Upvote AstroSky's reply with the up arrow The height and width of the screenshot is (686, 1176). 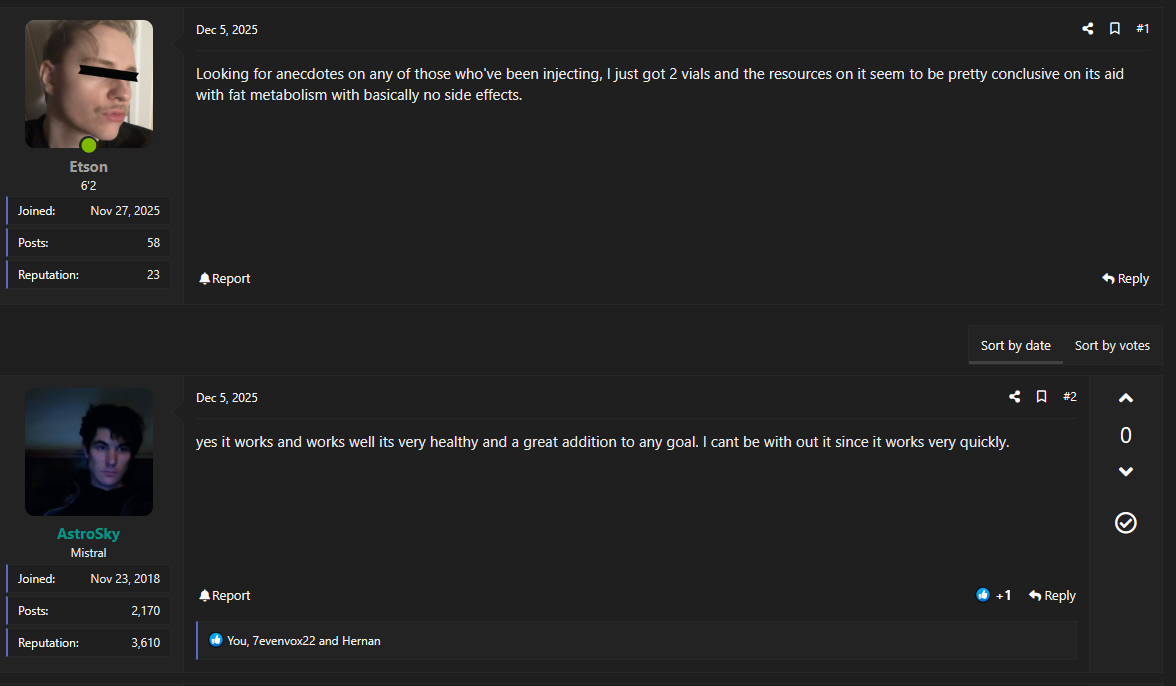pyautogui.click(x=1126, y=399)
